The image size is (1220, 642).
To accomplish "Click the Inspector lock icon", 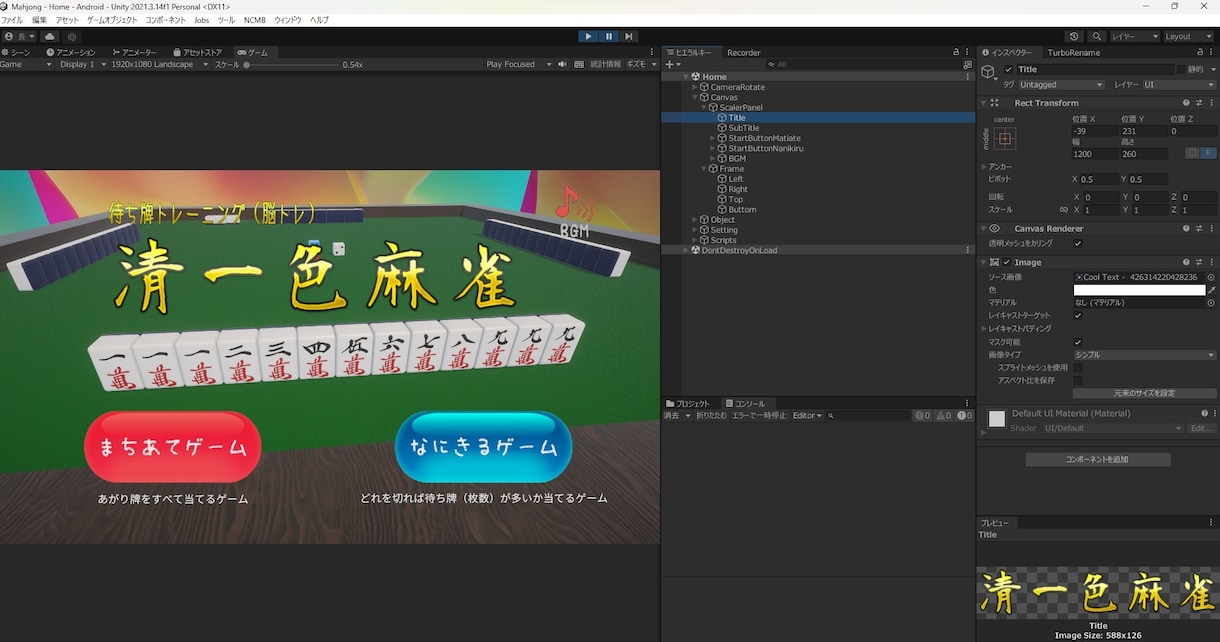I will tap(1200, 52).
